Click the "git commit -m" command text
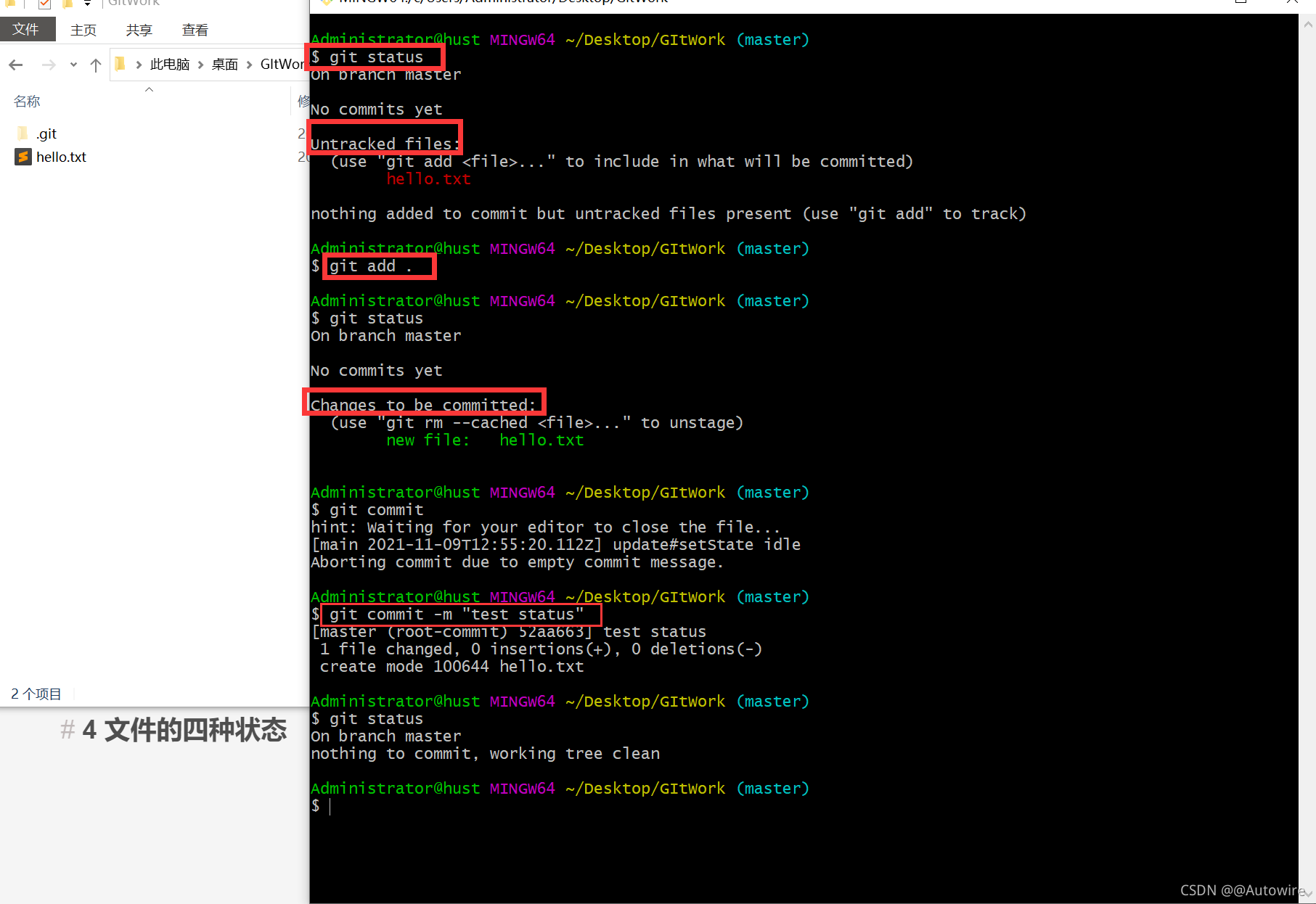The height and width of the screenshot is (904, 1316). (457, 615)
